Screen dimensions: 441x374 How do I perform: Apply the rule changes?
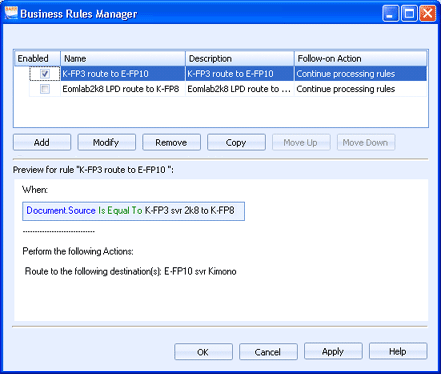[x=333, y=351]
